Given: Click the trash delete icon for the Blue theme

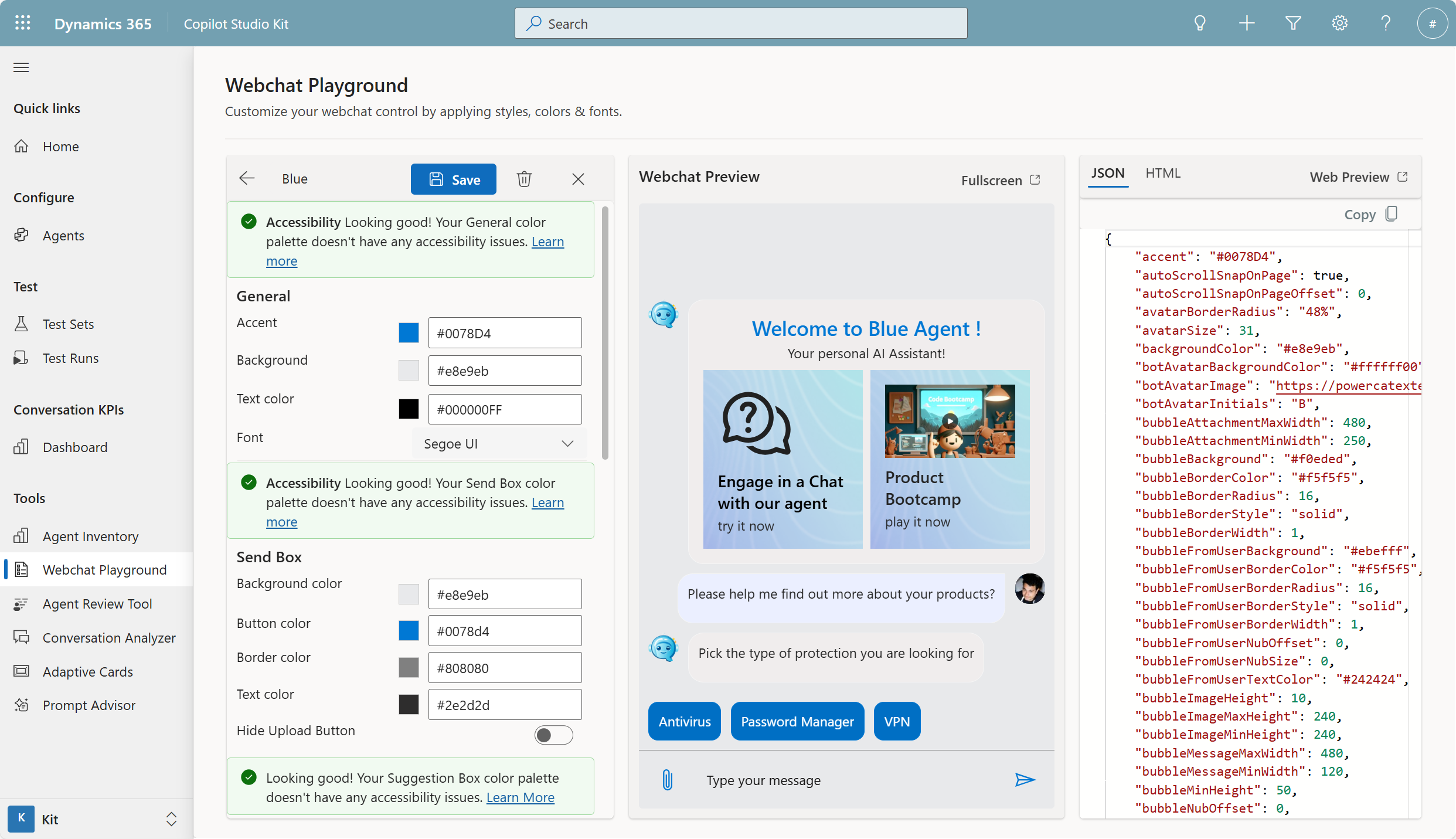Looking at the screenshot, I should [524, 179].
